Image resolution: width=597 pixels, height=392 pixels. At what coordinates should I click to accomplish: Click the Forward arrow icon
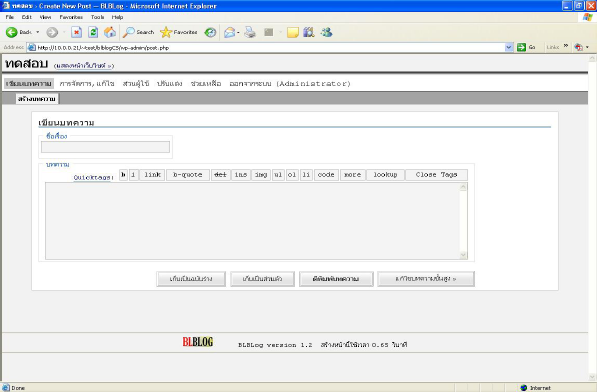52,32
